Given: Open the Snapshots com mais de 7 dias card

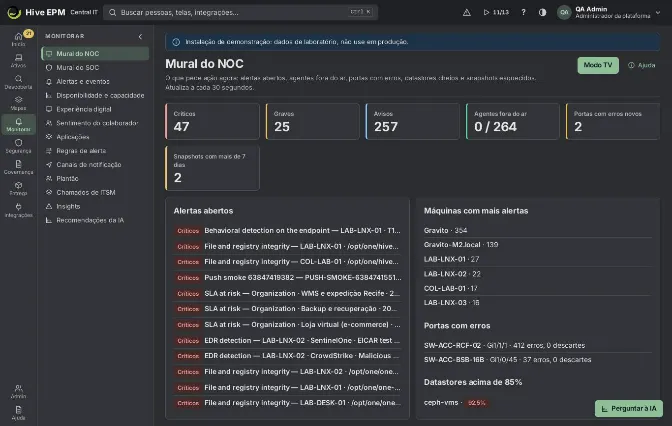Looking at the screenshot, I should coord(212,168).
